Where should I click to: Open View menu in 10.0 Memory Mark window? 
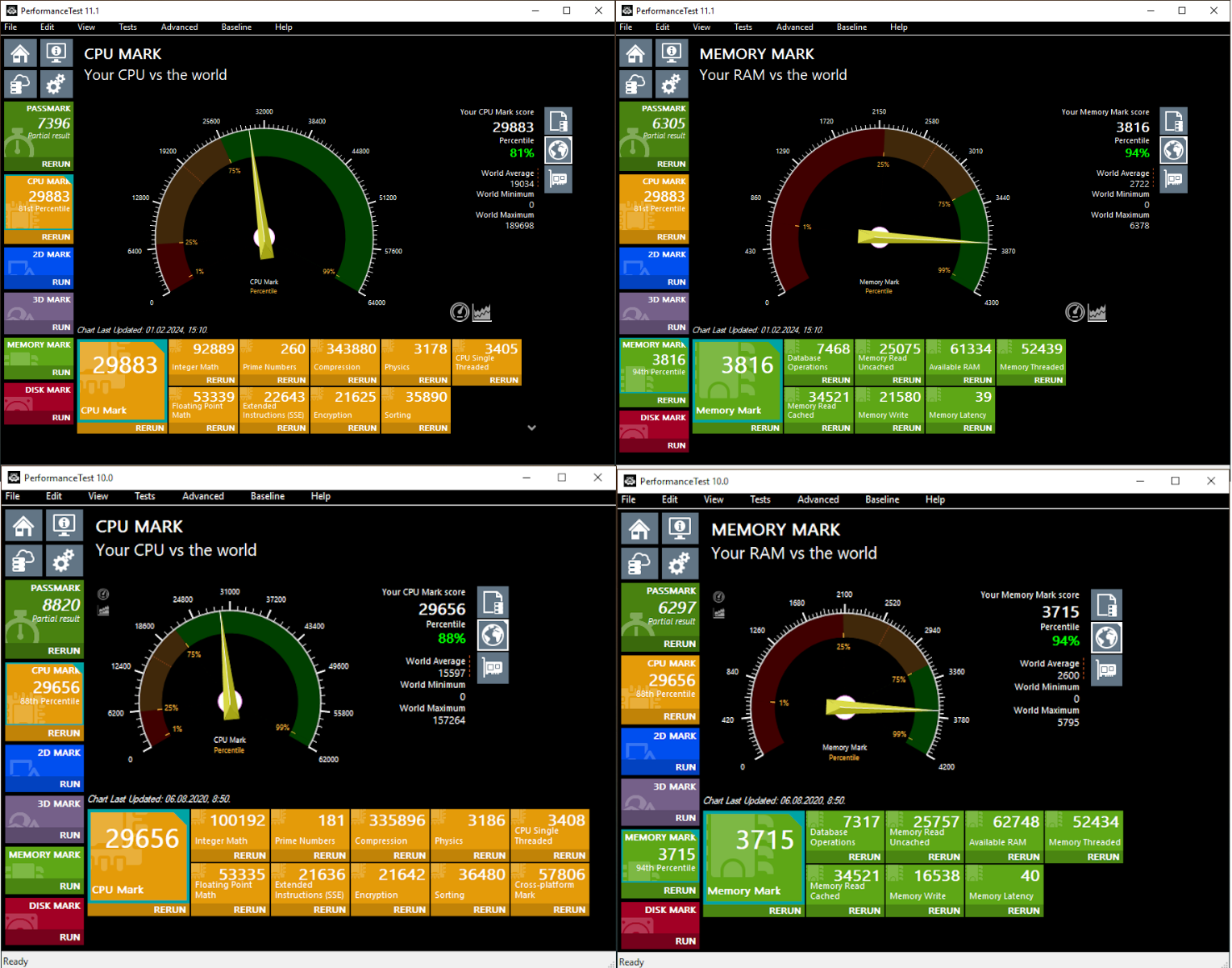714,499
